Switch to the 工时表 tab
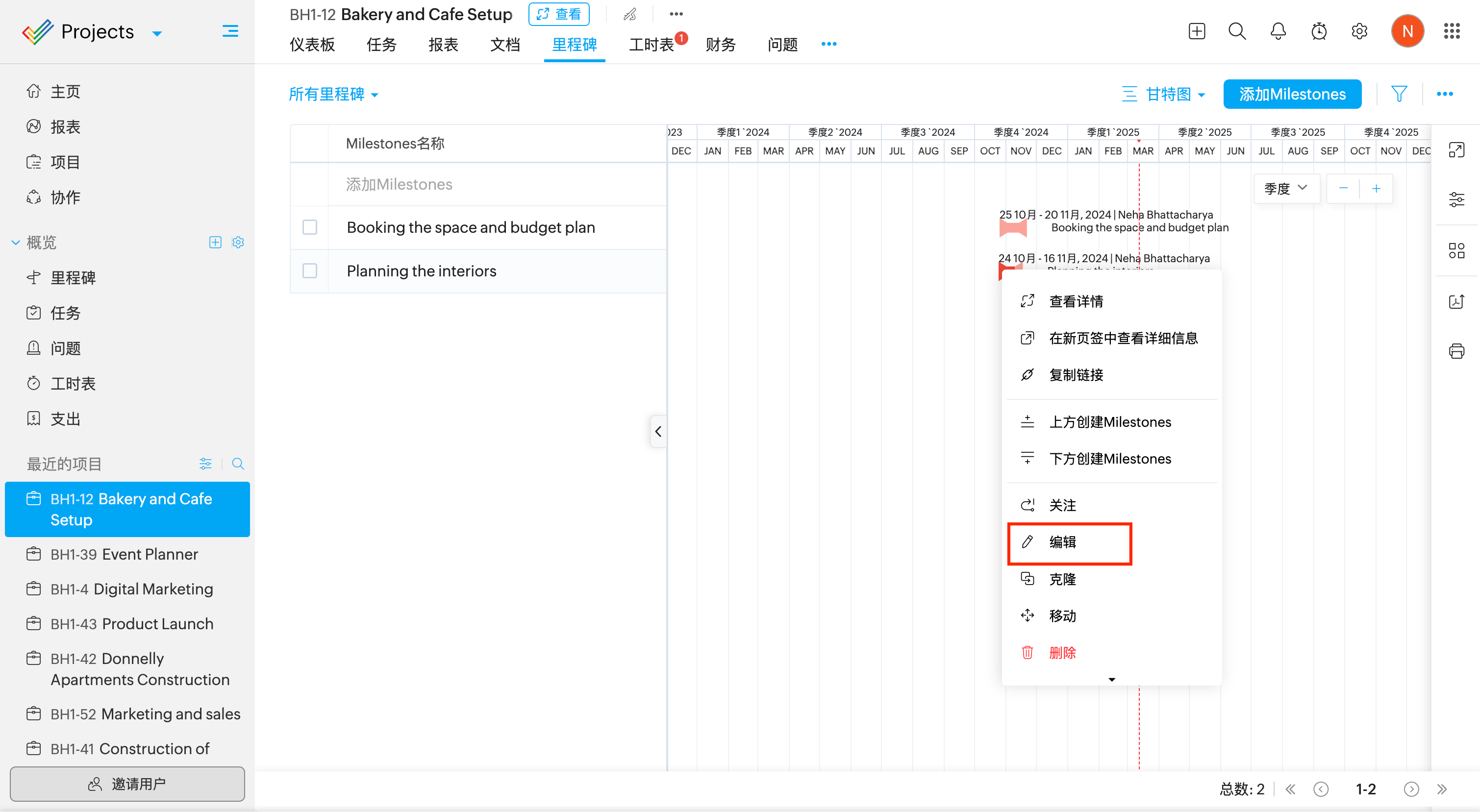Screen dimensions: 1480x812 tap(651, 45)
